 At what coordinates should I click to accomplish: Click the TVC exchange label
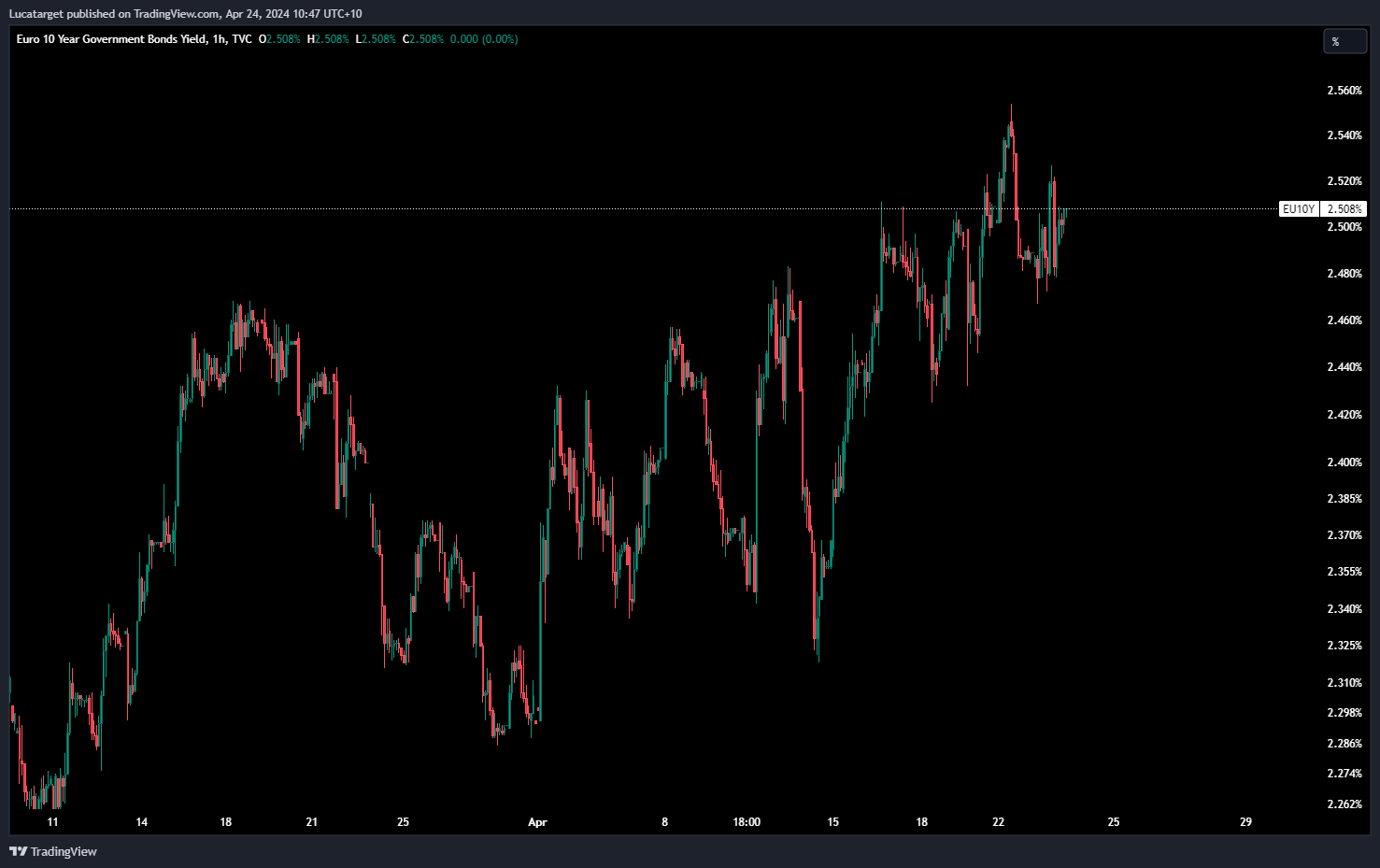pos(242,39)
